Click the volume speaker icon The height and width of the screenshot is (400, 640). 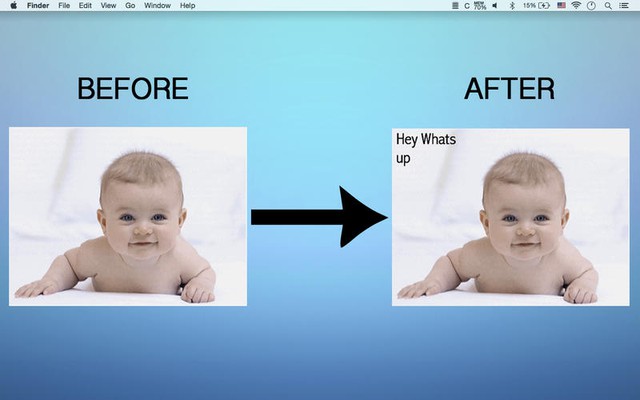tap(497, 5)
